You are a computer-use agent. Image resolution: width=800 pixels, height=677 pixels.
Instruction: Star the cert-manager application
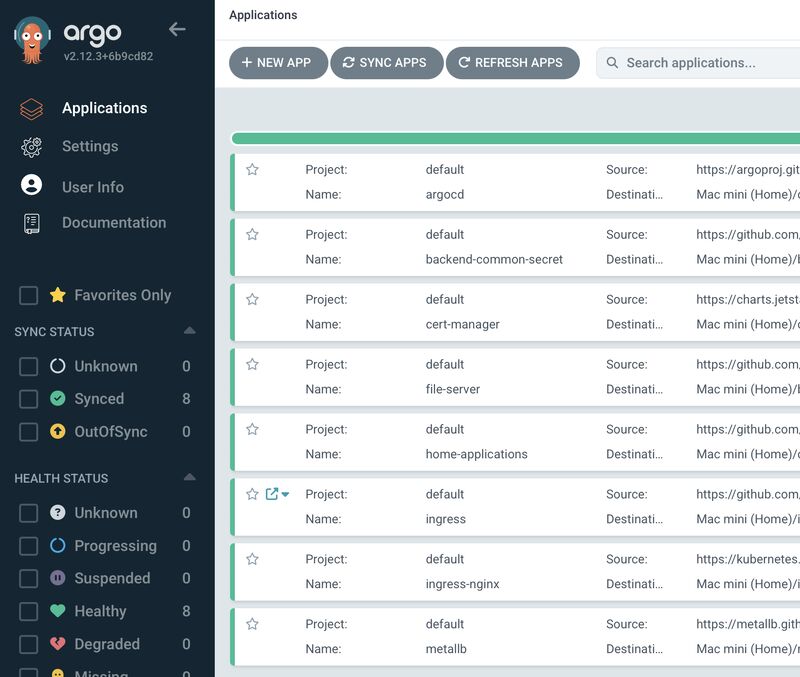tap(252, 300)
